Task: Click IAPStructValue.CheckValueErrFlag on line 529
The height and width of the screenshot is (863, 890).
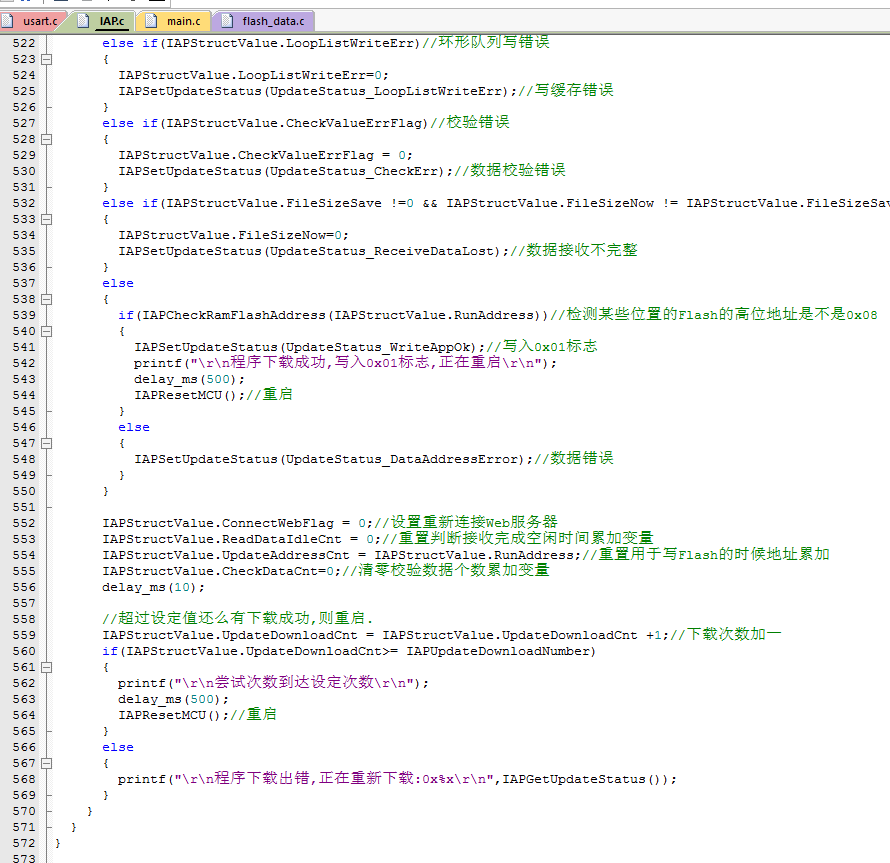Action: click(246, 156)
